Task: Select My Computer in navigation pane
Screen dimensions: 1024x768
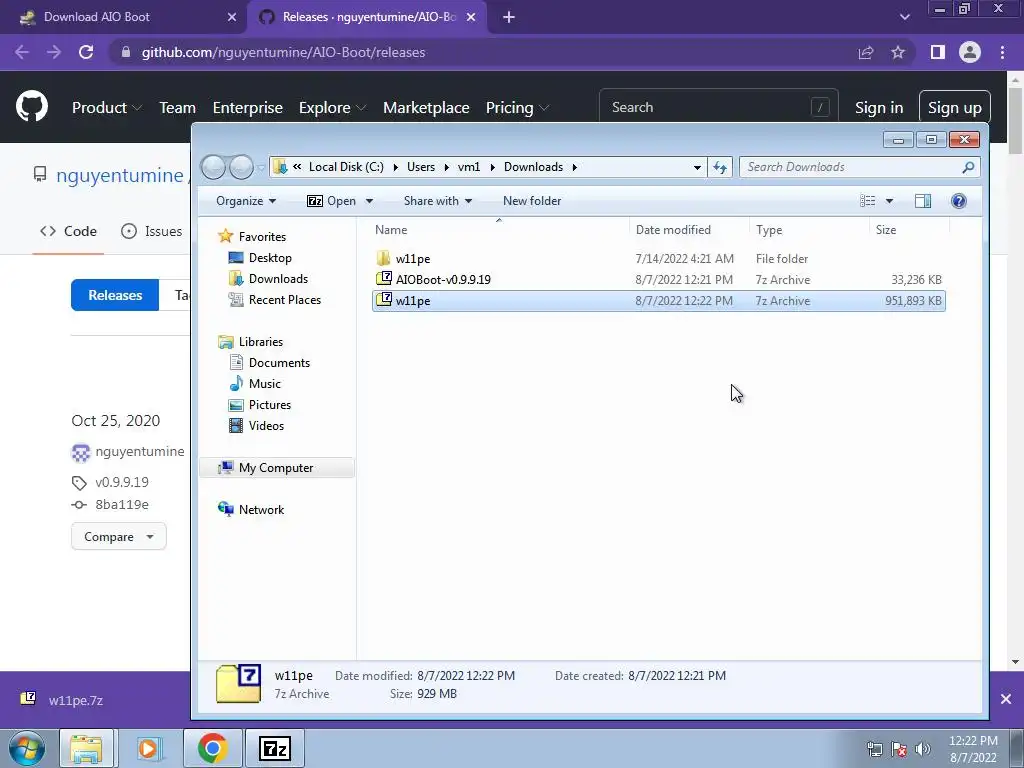Action: [x=276, y=468]
